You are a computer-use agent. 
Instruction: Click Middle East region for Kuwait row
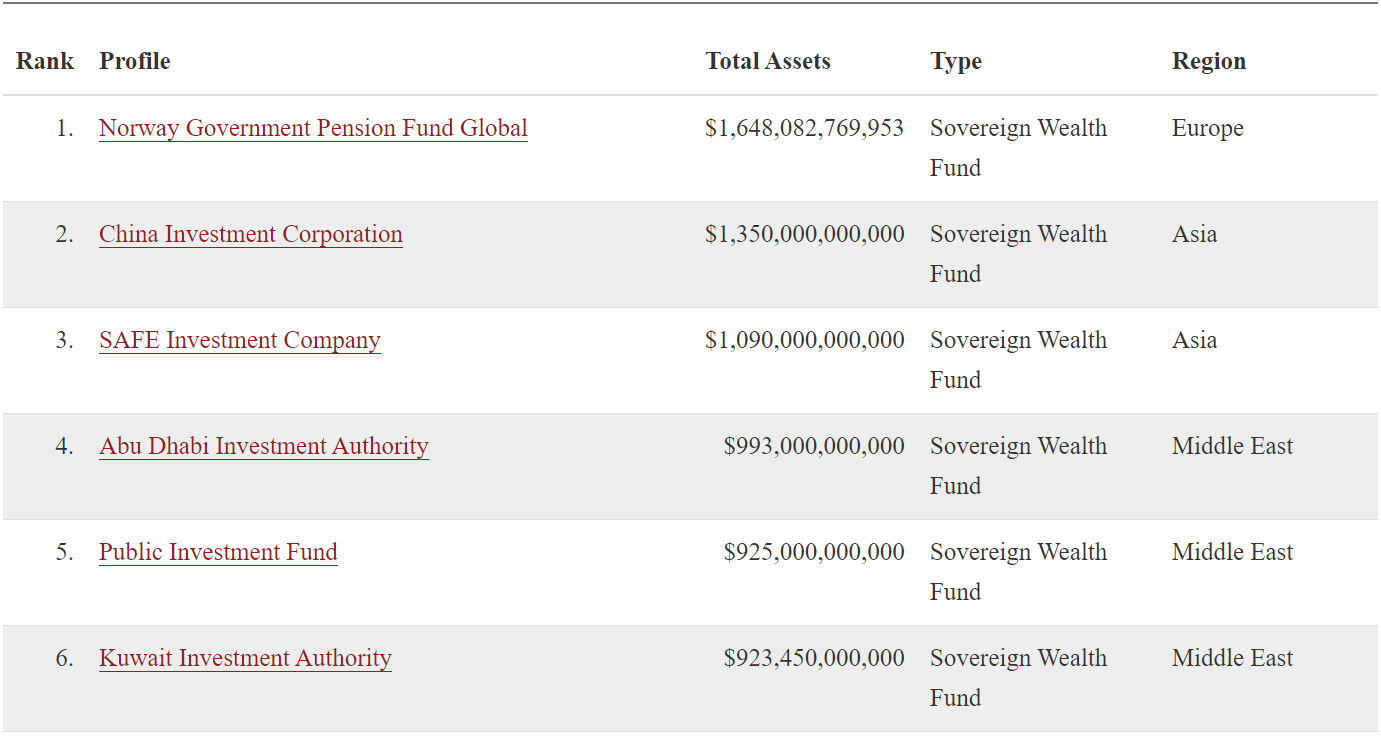click(1232, 658)
